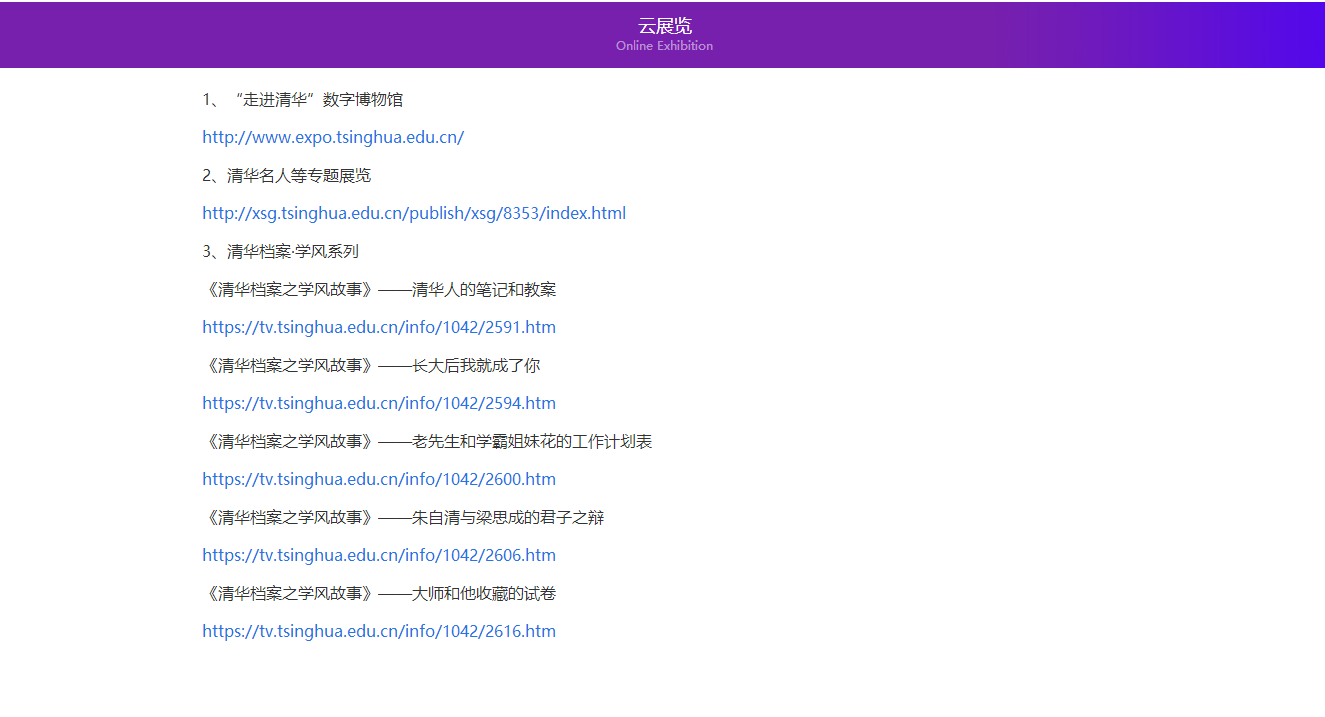Click the 大师和他收藏的试卷 title line

tap(379, 594)
